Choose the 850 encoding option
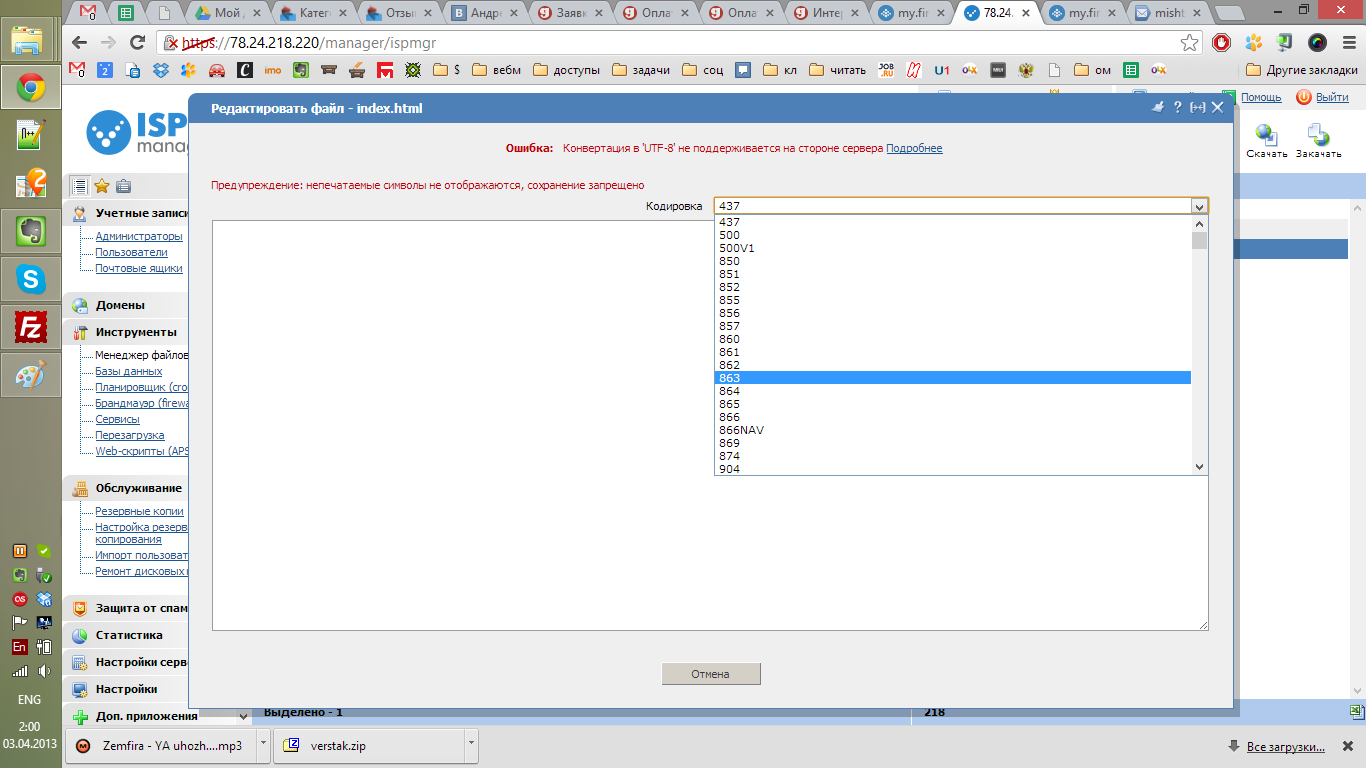 [729, 261]
